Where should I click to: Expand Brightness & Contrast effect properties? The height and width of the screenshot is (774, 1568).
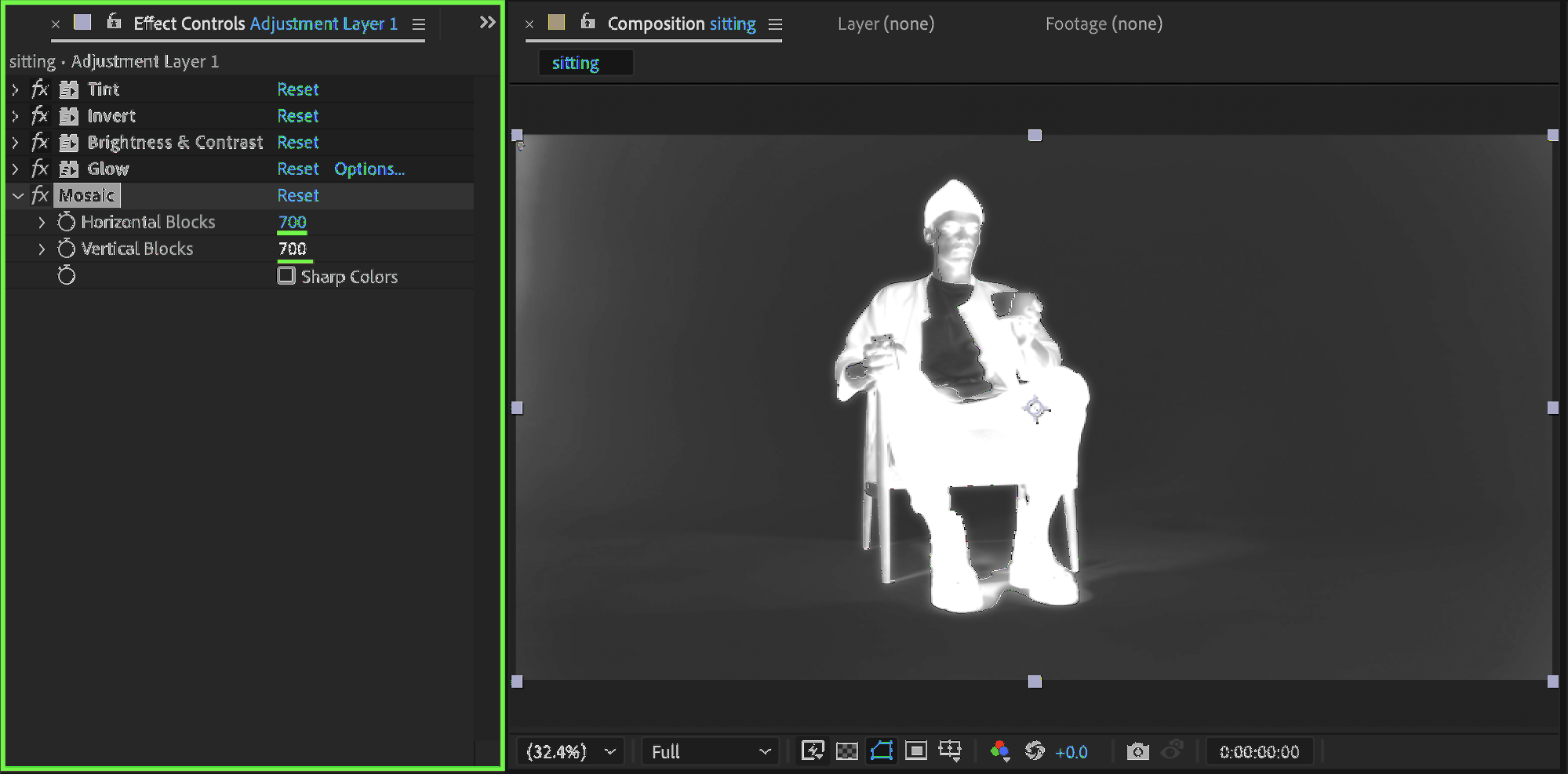pos(15,143)
